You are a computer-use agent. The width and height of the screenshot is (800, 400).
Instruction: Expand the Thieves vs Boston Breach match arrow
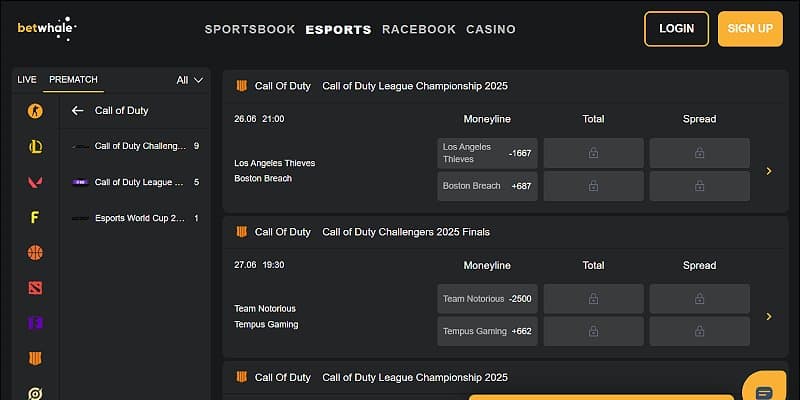tap(769, 171)
